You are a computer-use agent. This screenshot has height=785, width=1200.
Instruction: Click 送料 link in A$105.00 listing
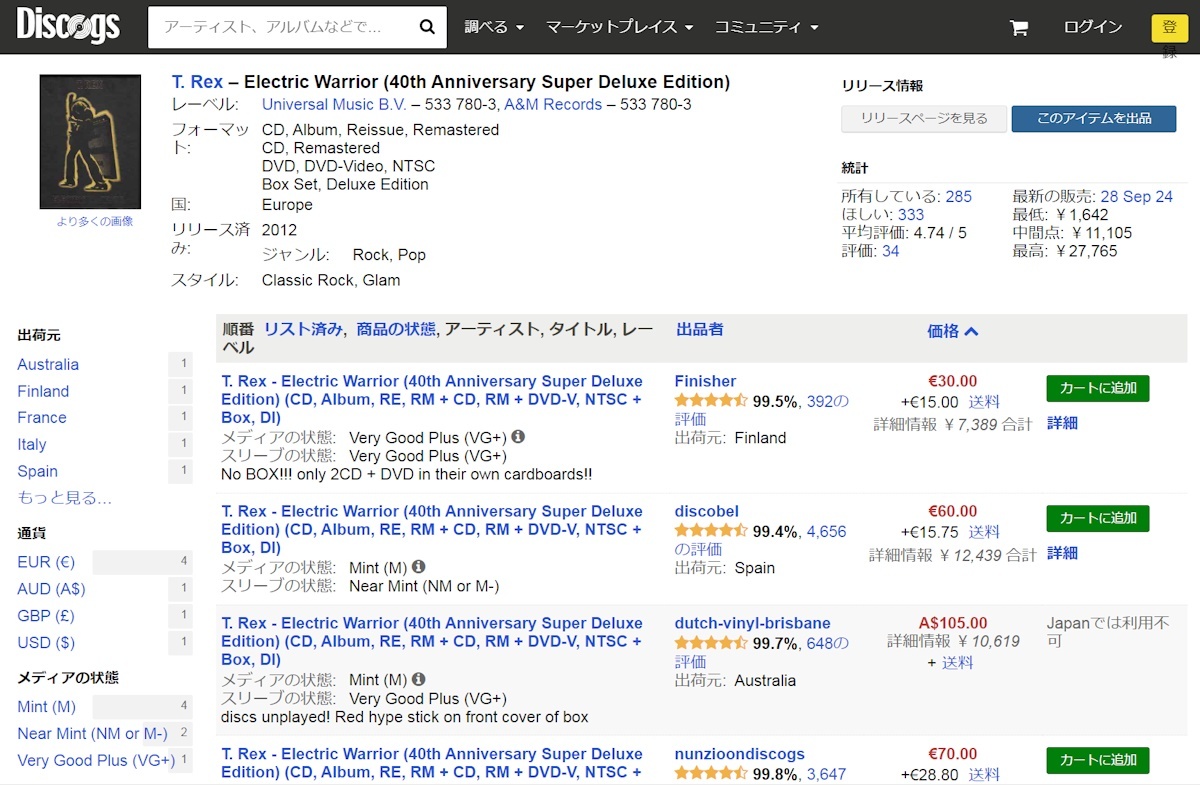[957, 662]
